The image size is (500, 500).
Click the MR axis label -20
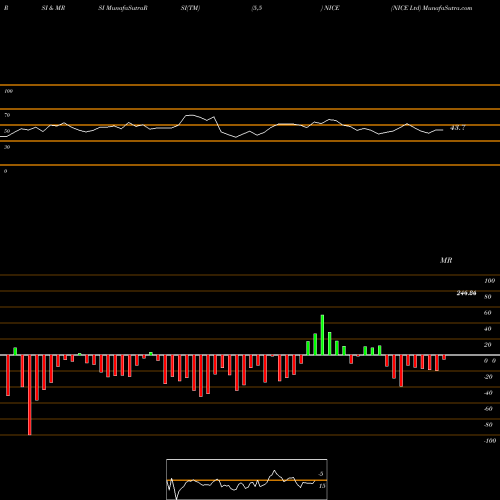[488, 377]
